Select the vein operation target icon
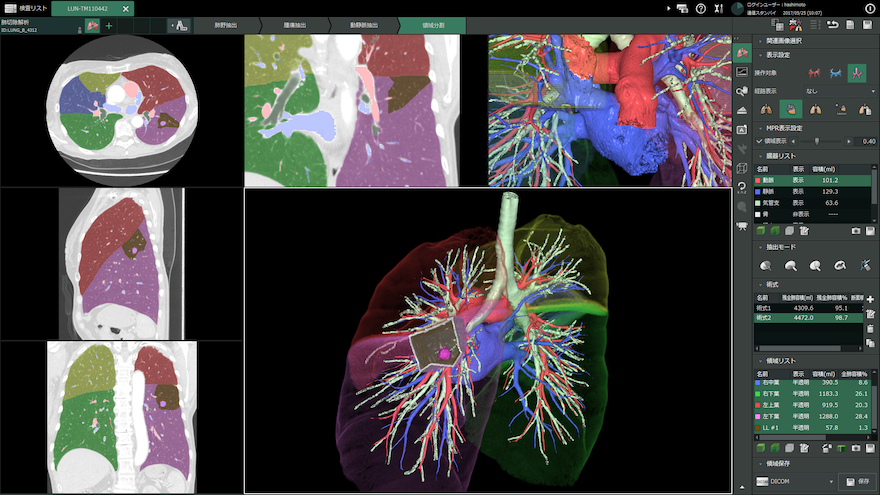The width and height of the screenshot is (880, 495). (x=834, y=73)
